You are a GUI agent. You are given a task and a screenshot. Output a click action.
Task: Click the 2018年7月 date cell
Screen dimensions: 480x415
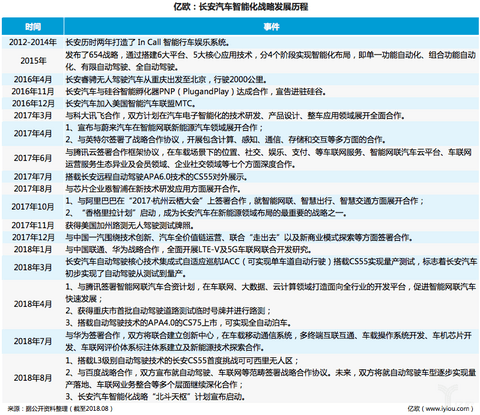pyautogui.click(x=33, y=341)
